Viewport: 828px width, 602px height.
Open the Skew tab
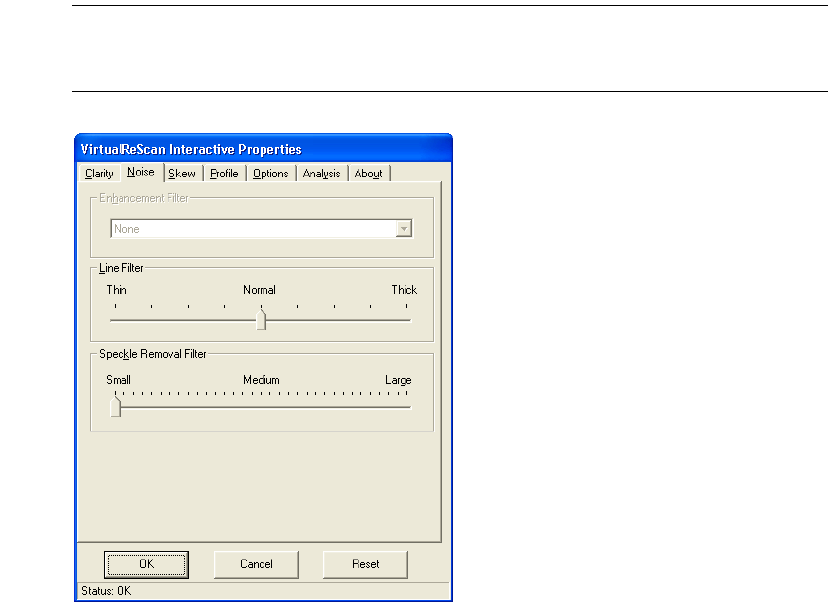[182, 173]
